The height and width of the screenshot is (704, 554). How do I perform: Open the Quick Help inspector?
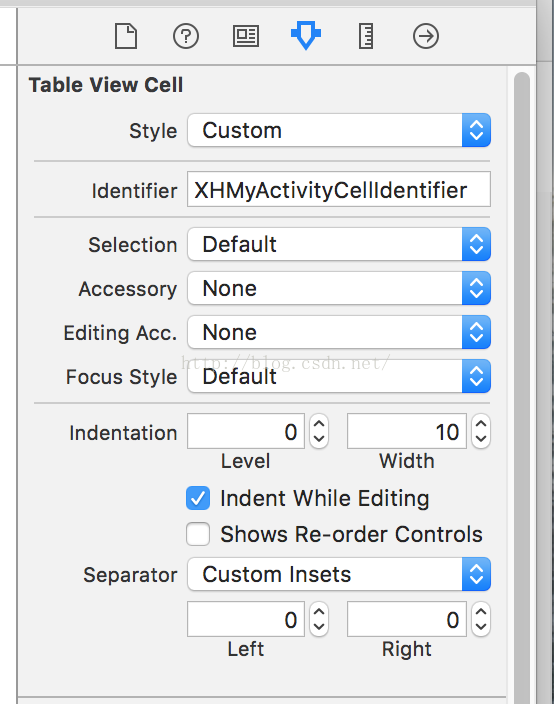coord(186,36)
